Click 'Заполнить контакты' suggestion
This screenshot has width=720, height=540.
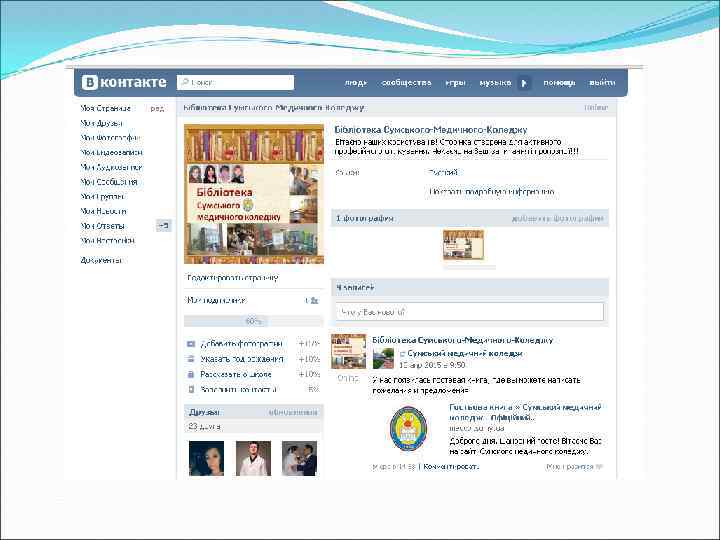coord(238,389)
